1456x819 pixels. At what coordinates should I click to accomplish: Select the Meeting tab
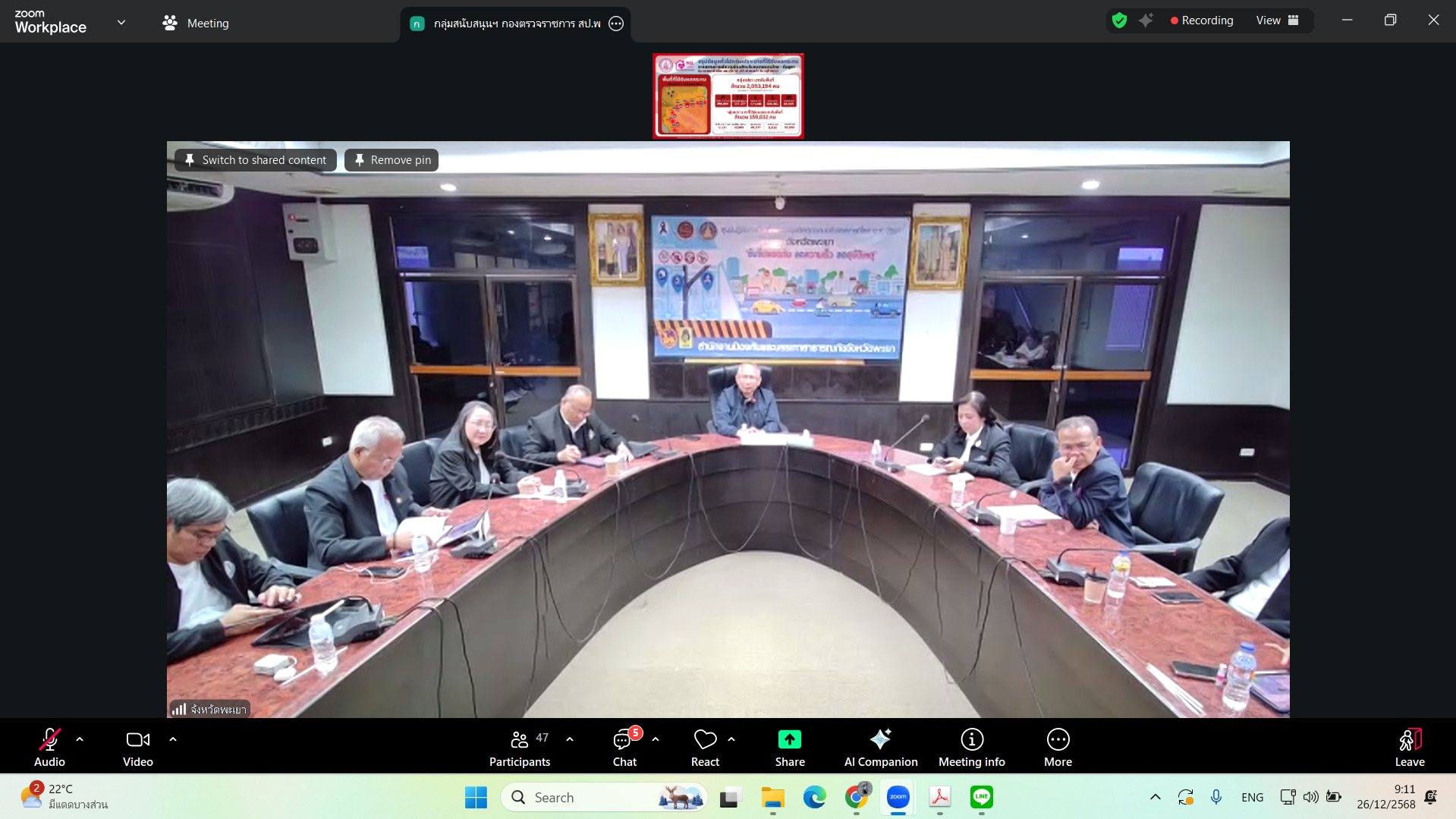[196, 24]
